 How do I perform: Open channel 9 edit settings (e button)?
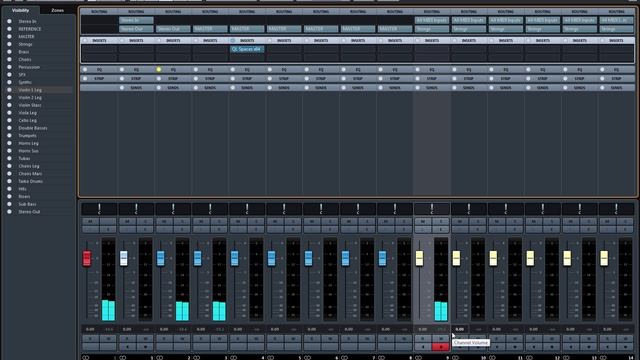(x=440, y=229)
